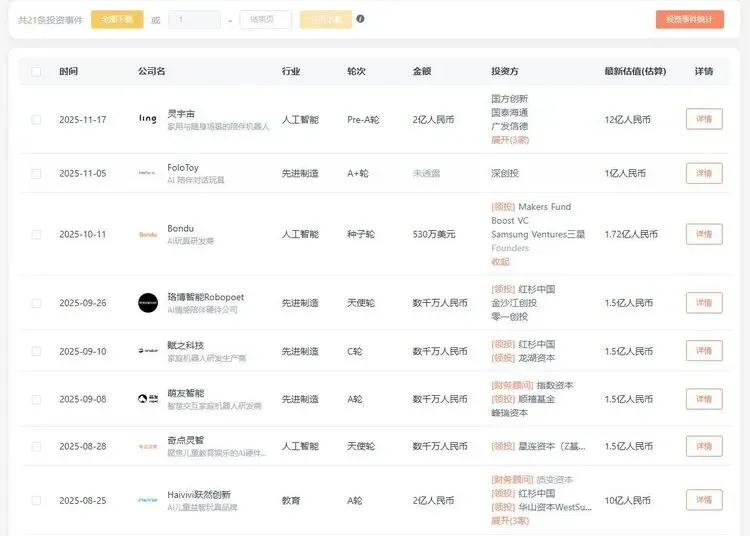Screen dimensions: 750x536
Task: Click the 最新估值(估算) column header
Action: tap(635, 71)
